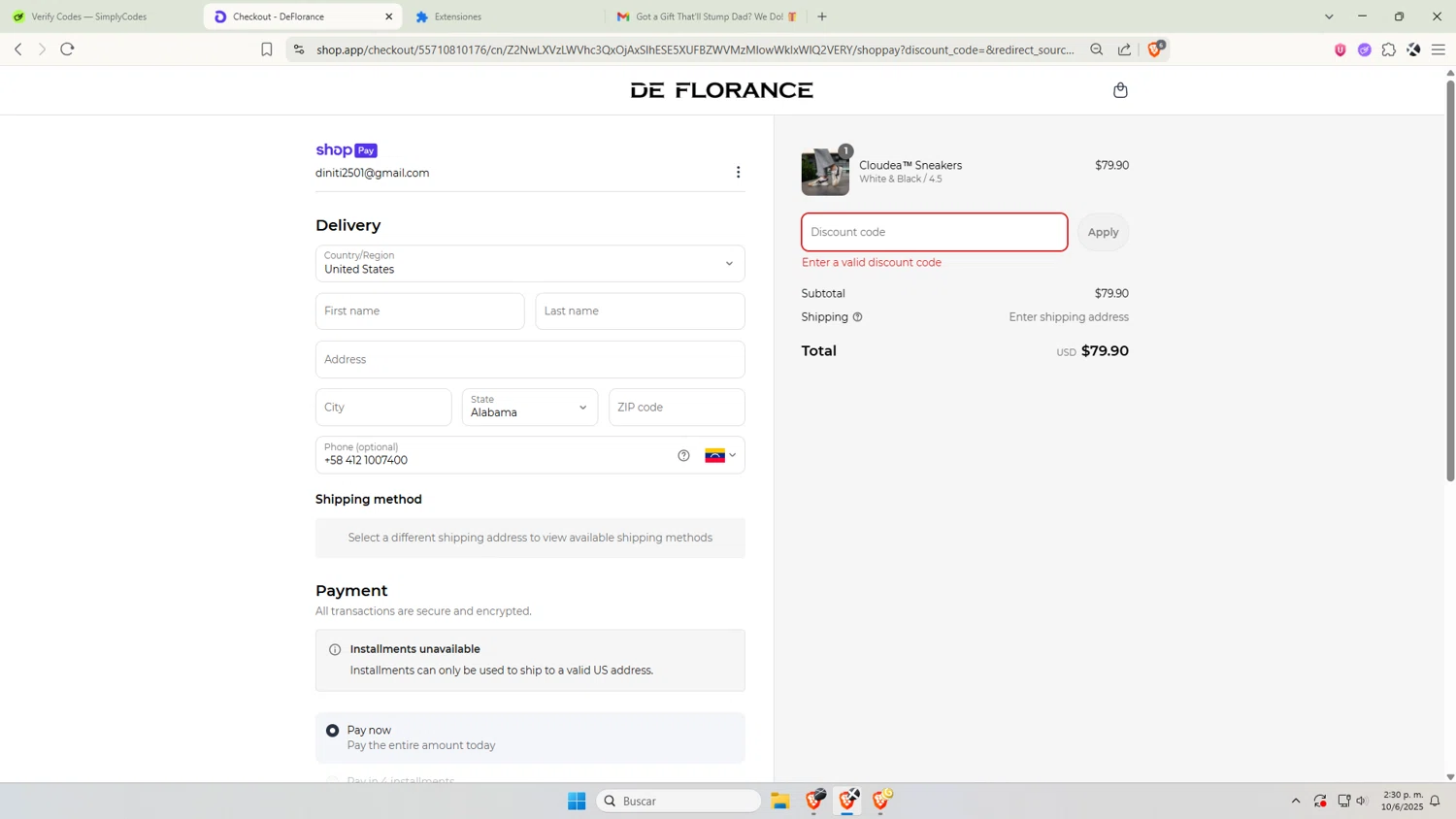Click the Apply discount button
1456x819 pixels.
click(1103, 232)
